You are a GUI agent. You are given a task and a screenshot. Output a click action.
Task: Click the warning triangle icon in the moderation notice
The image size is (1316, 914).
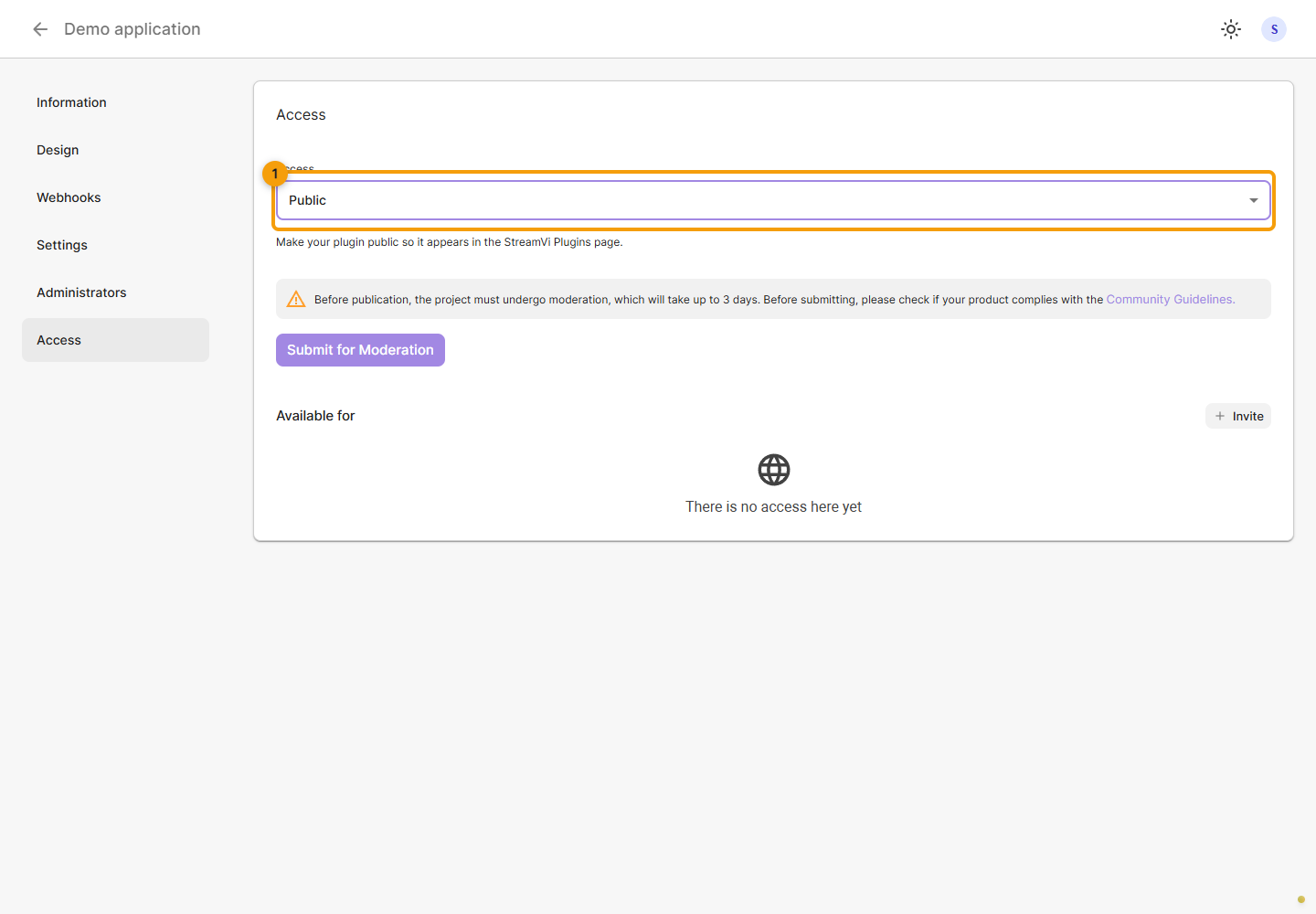[296, 299]
